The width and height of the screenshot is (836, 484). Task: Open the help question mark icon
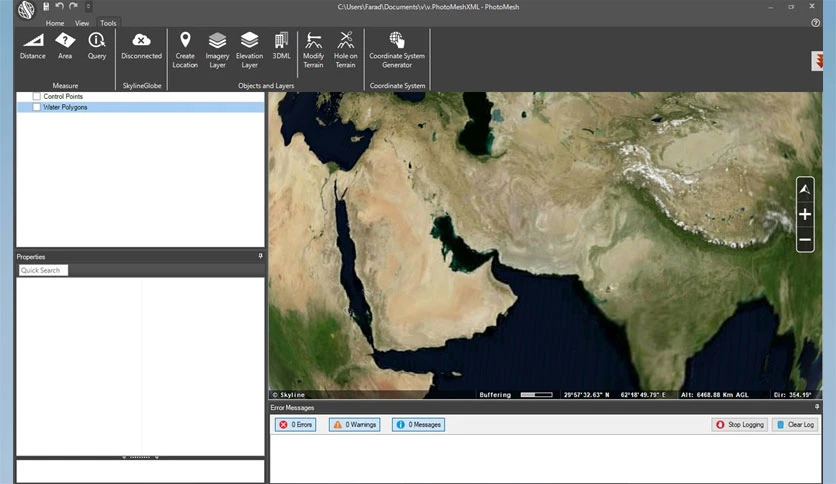(x=815, y=23)
